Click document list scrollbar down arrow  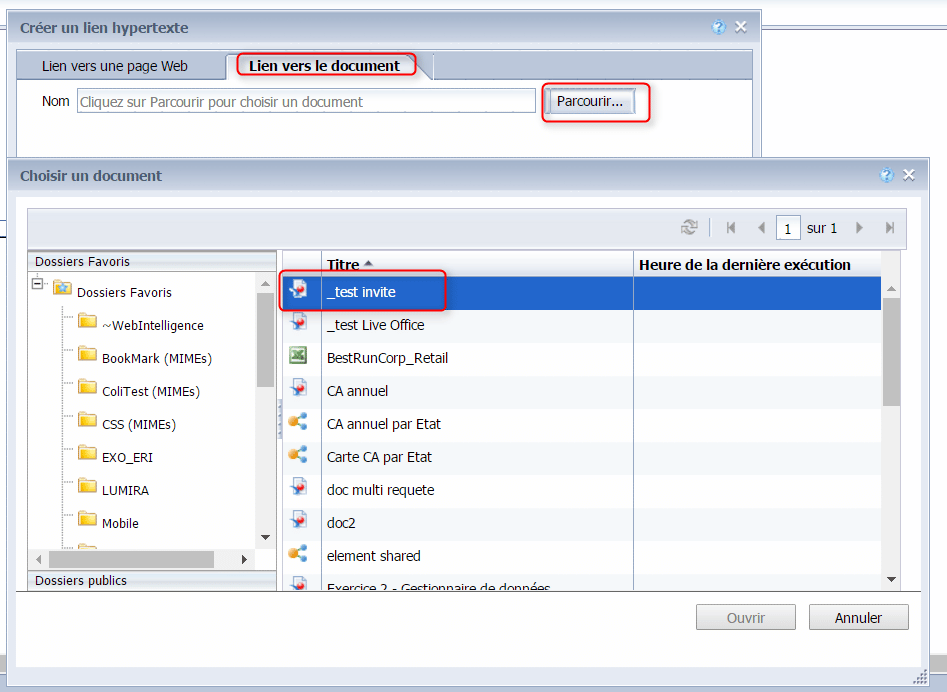point(891,580)
